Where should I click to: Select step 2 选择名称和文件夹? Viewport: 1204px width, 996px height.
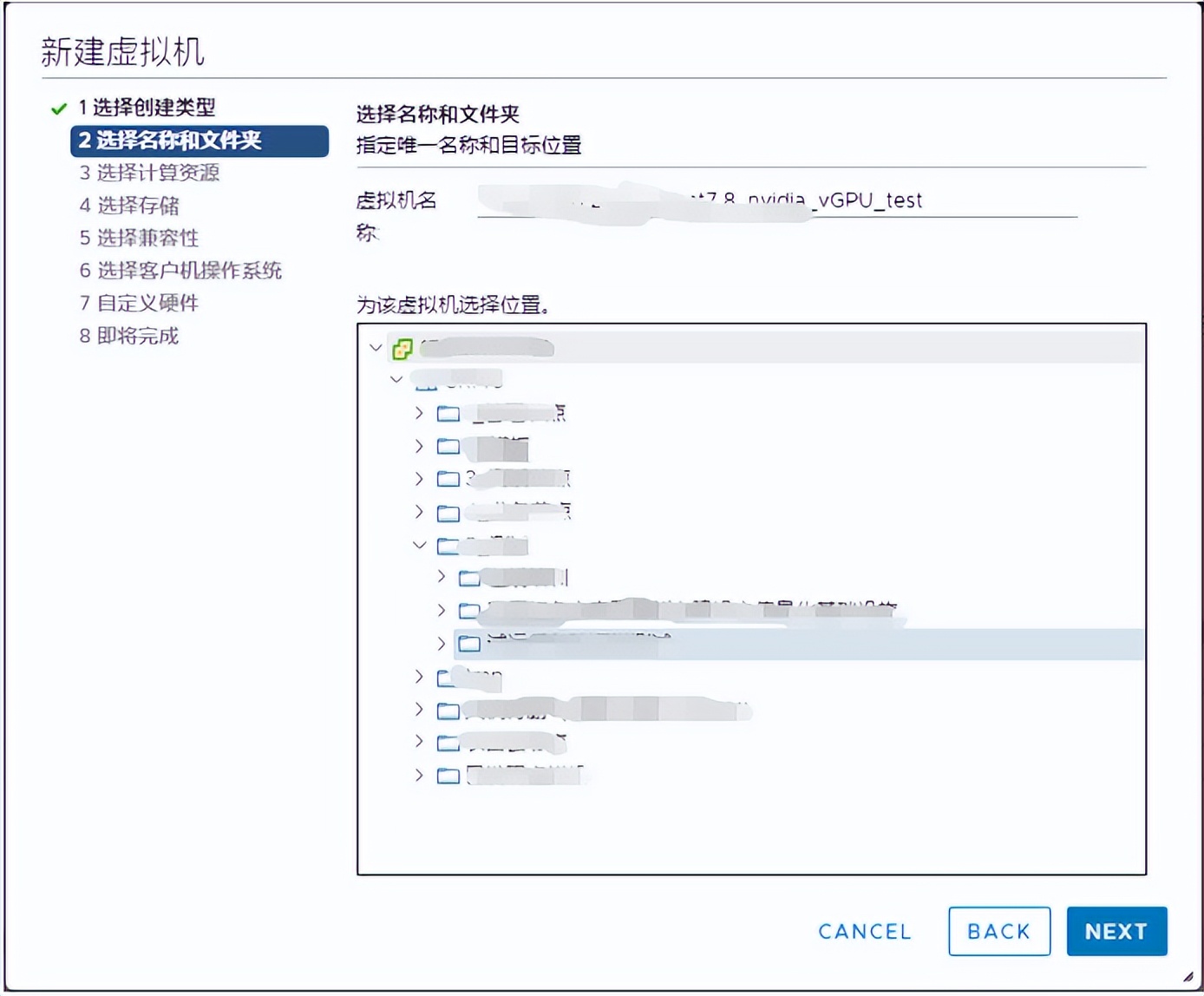(x=200, y=141)
